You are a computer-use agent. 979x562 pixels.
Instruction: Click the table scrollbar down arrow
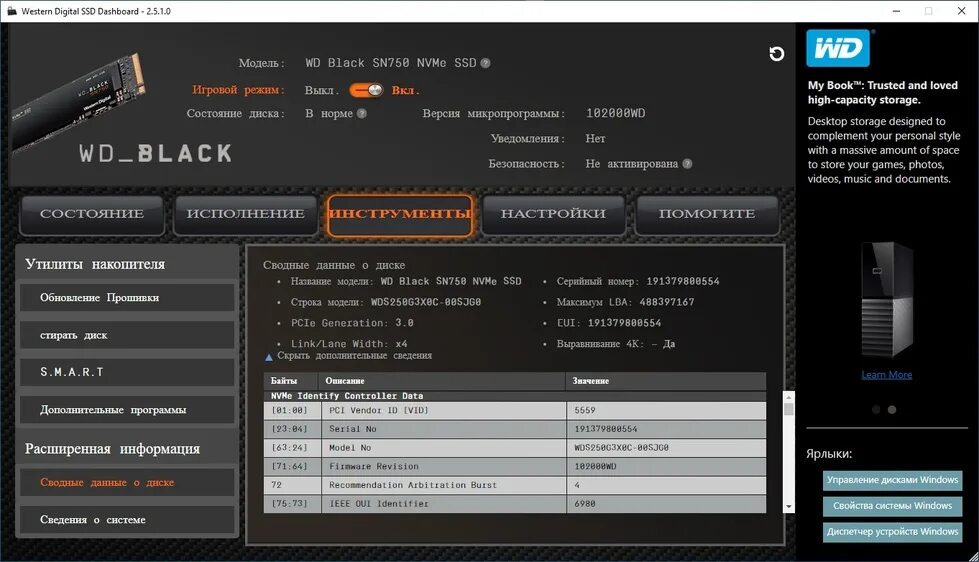coord(789,507)
